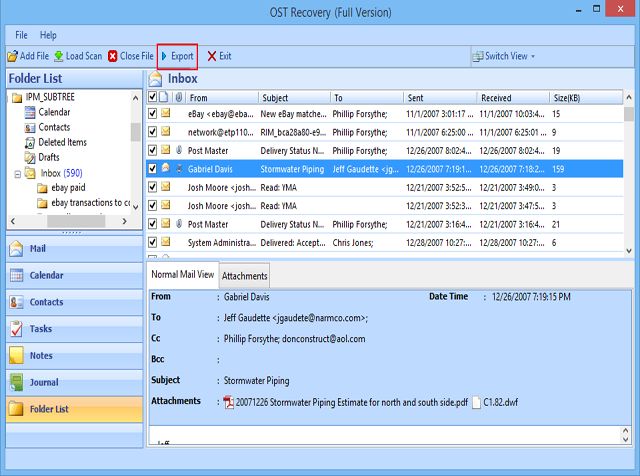Open the Journal navigation pane
Screen dimensions: 640x476
click(x=74, y=382)
